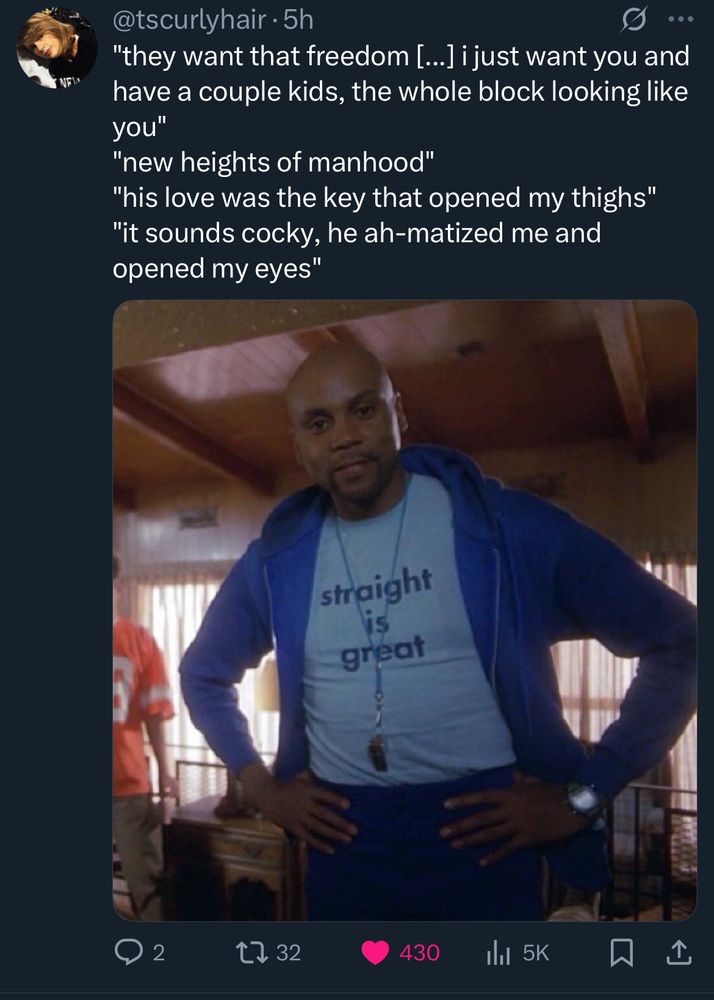Bookmark this post

(x=619, y=953)
